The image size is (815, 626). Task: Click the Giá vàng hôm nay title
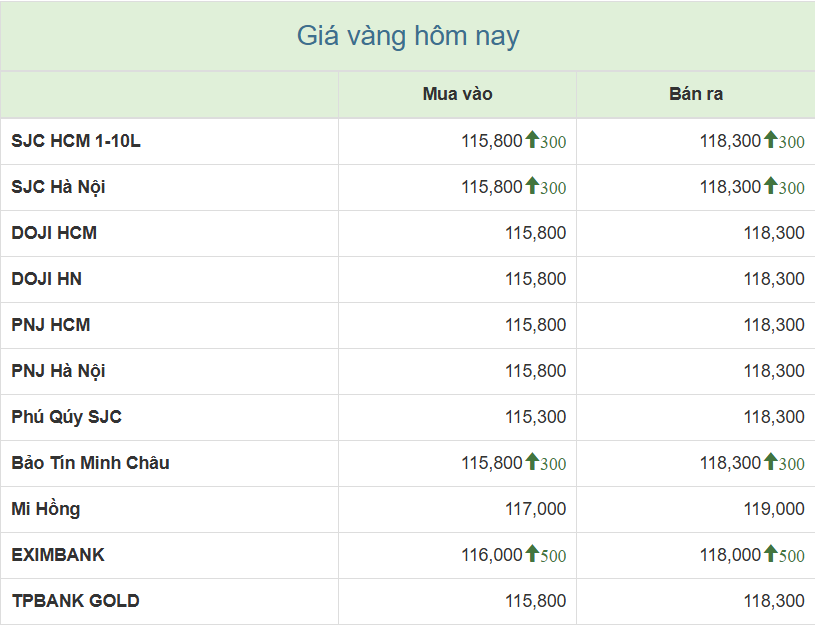(408, 37)
